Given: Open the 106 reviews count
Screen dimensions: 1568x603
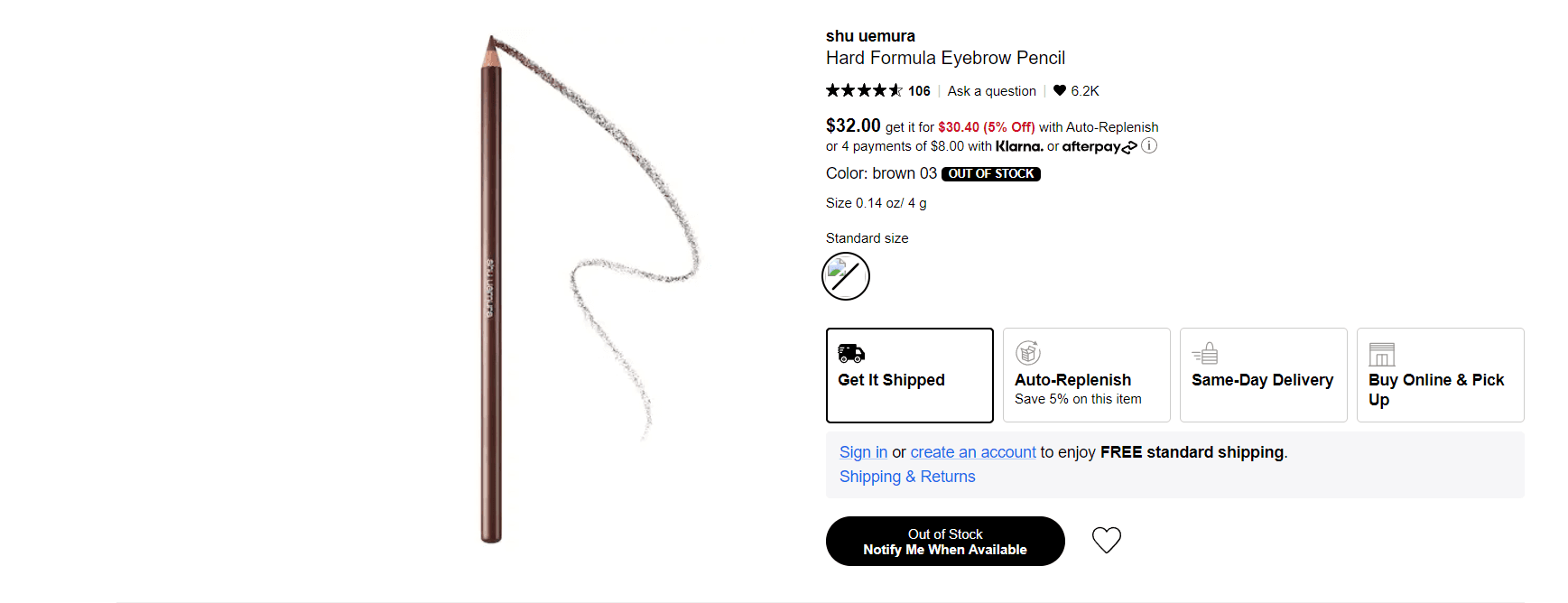Looking at the screenshot, I should (919, 91).
